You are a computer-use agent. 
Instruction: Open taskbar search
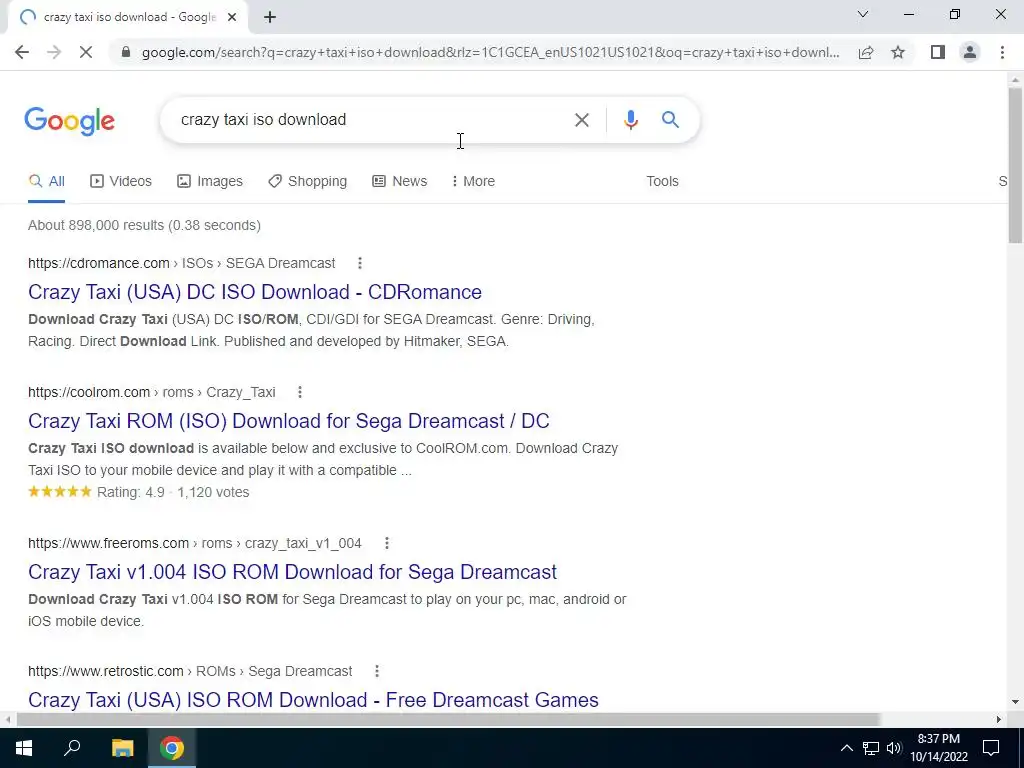click(72, 748)
